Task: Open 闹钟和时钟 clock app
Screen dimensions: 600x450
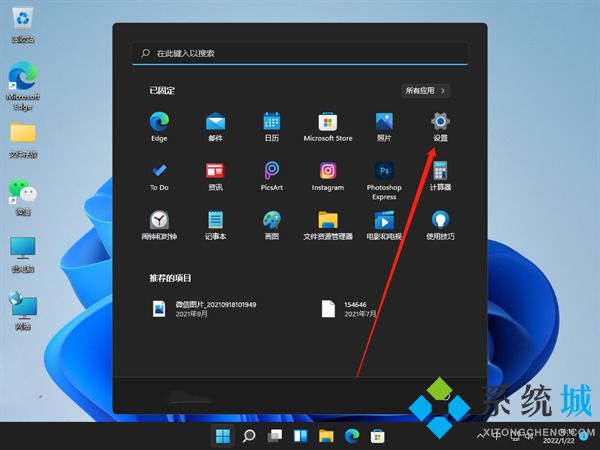Action: pos(159,225)
